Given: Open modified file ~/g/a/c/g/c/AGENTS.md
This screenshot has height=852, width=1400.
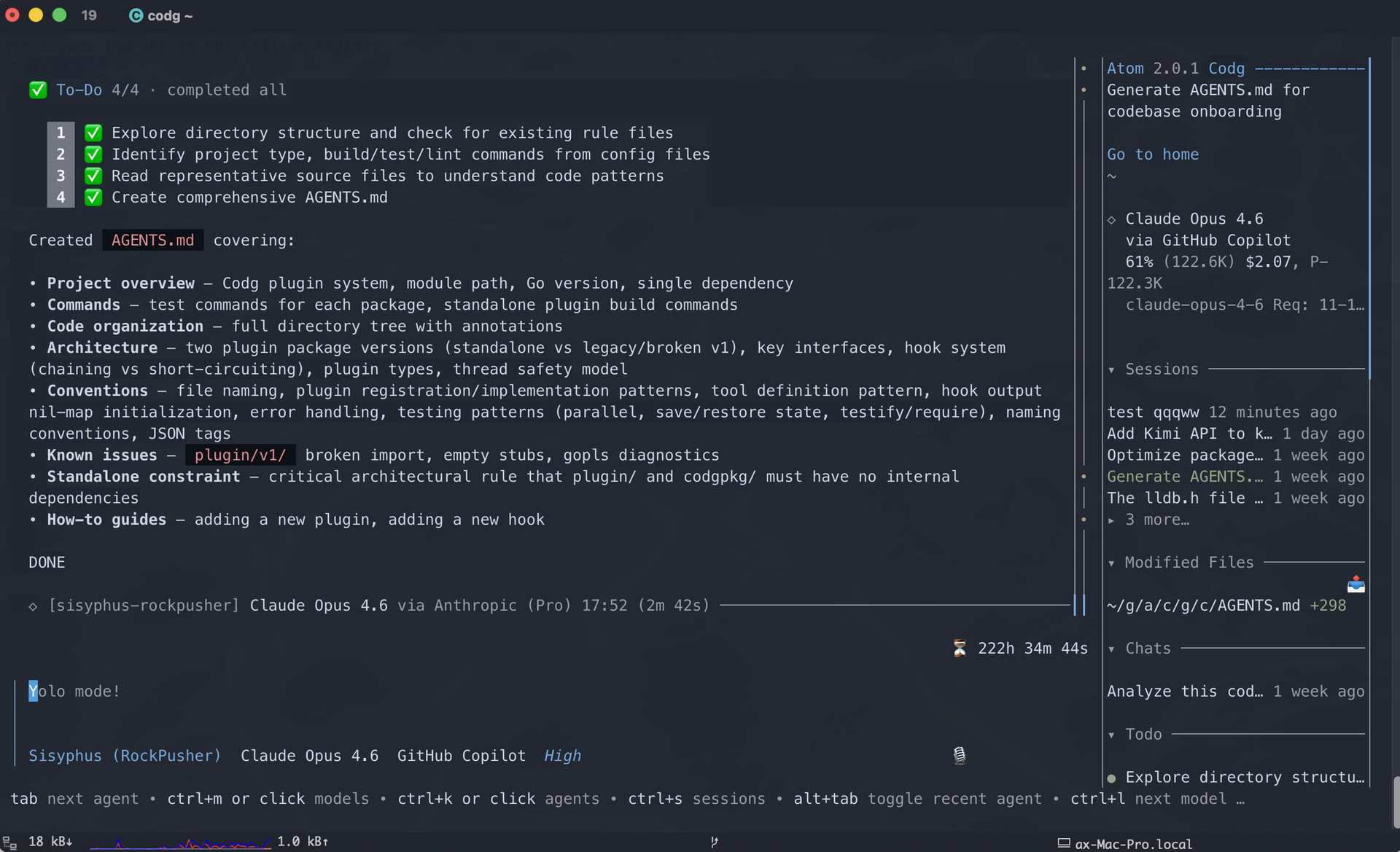Looking at the screenshot, I should point(1203,606).
